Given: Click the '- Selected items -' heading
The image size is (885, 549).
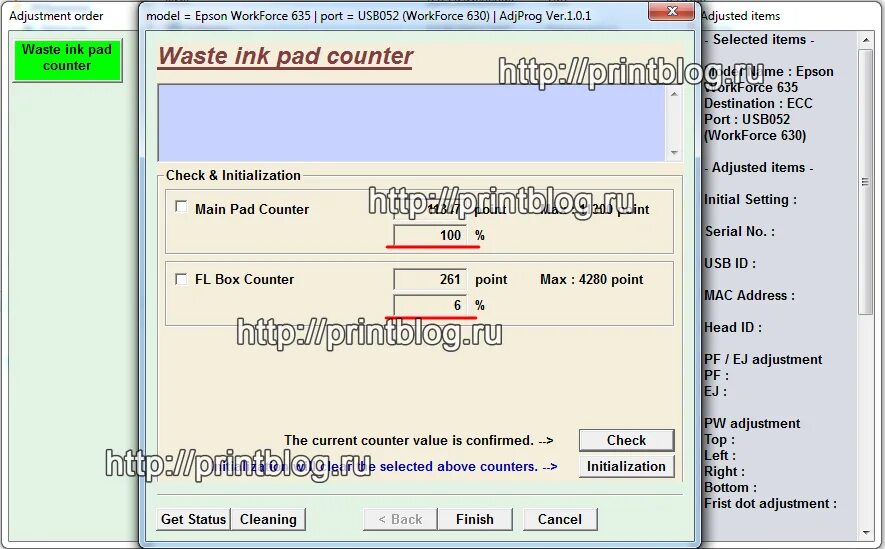Looking at the screenshot, I should pyautogui.click(x=759, y=39).
